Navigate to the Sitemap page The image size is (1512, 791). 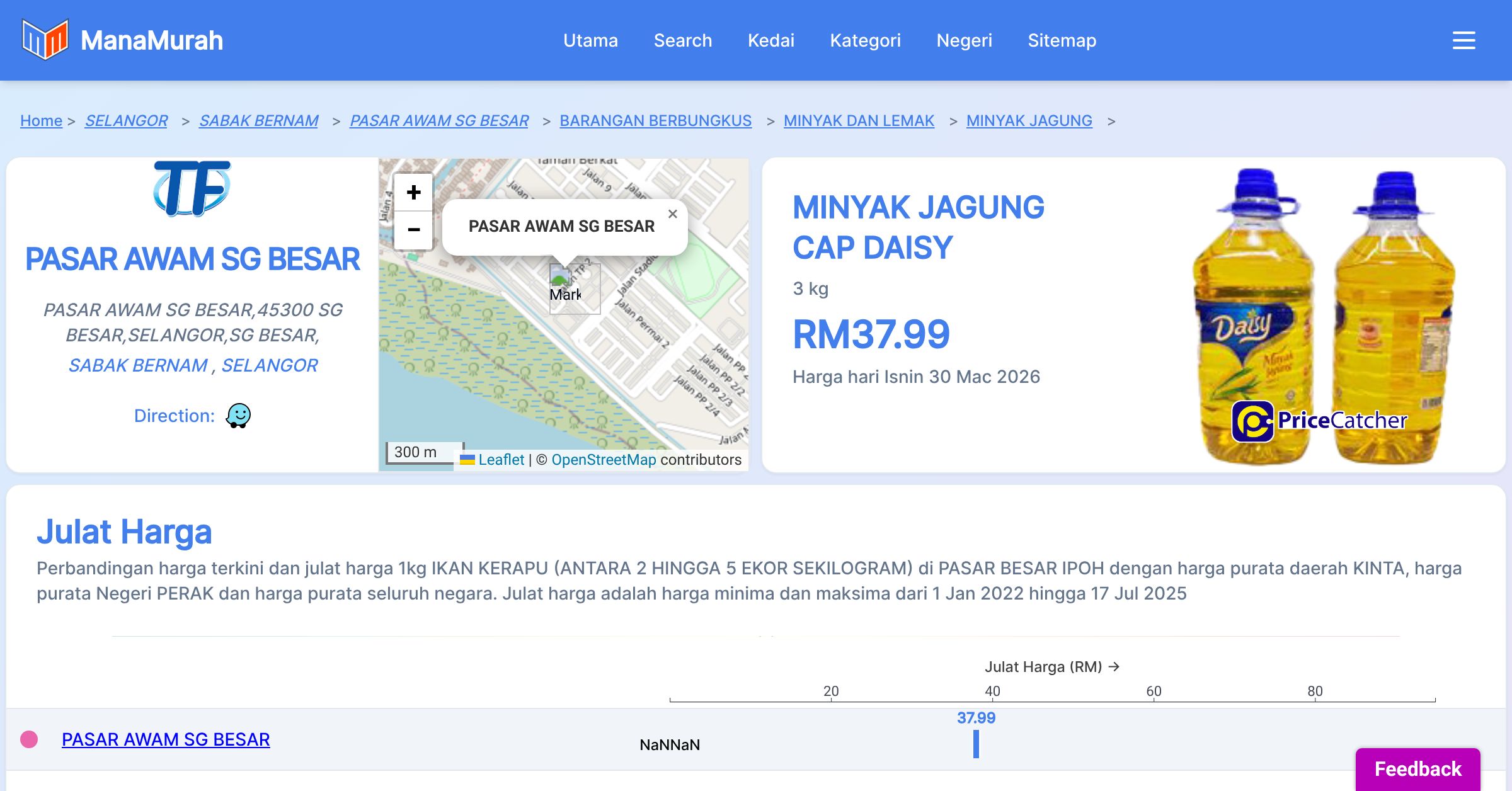pos(1062,40)
